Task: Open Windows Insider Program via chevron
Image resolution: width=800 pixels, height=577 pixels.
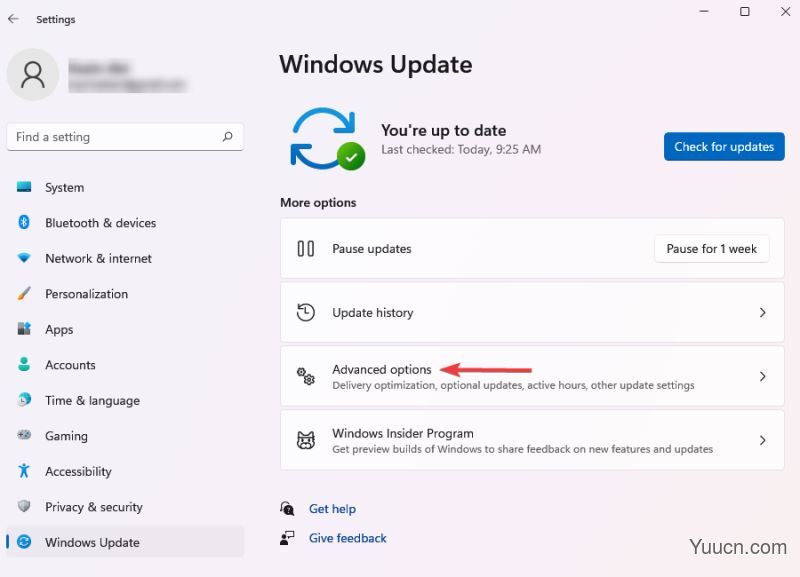Action: click(762, 440)
